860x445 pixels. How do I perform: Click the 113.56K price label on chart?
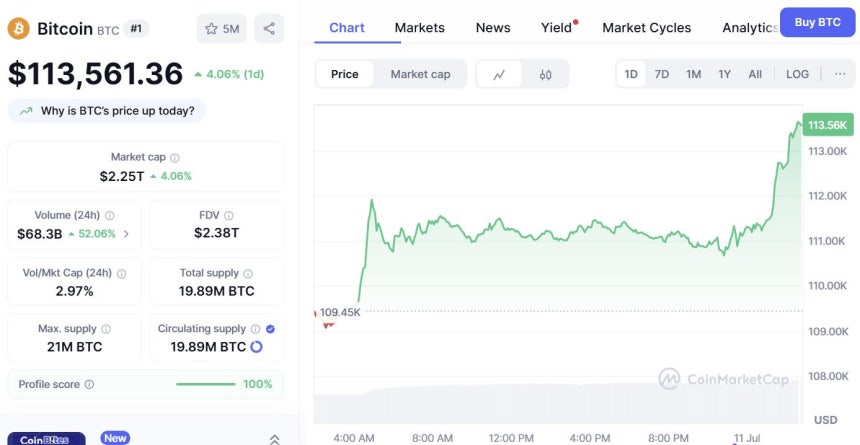point(827,125)
